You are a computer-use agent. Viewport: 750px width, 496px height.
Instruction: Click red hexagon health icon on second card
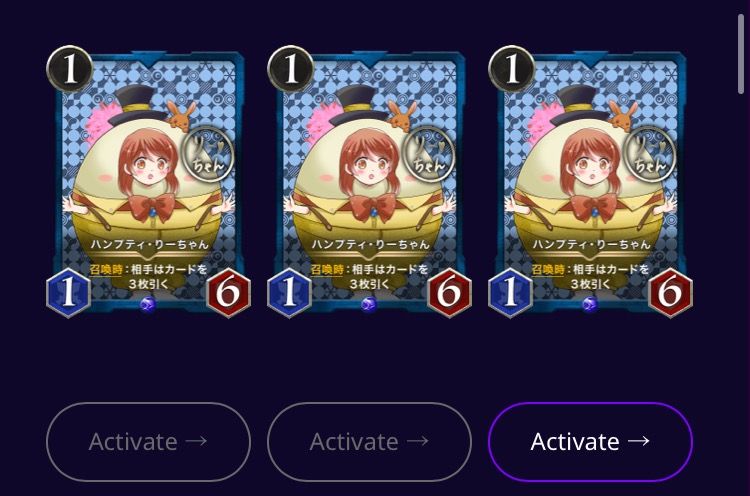click(450, 293)
